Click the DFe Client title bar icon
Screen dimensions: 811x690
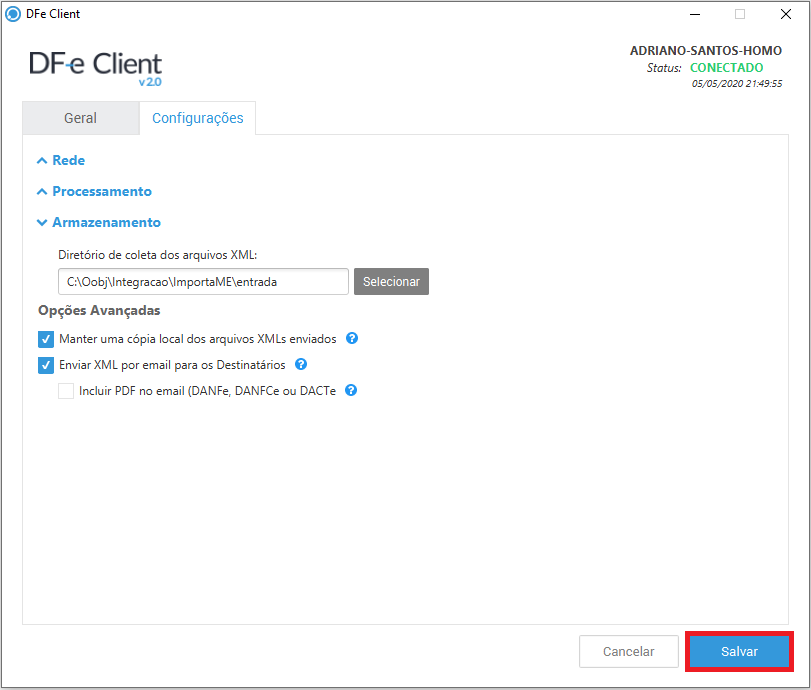tap(14, 14)
